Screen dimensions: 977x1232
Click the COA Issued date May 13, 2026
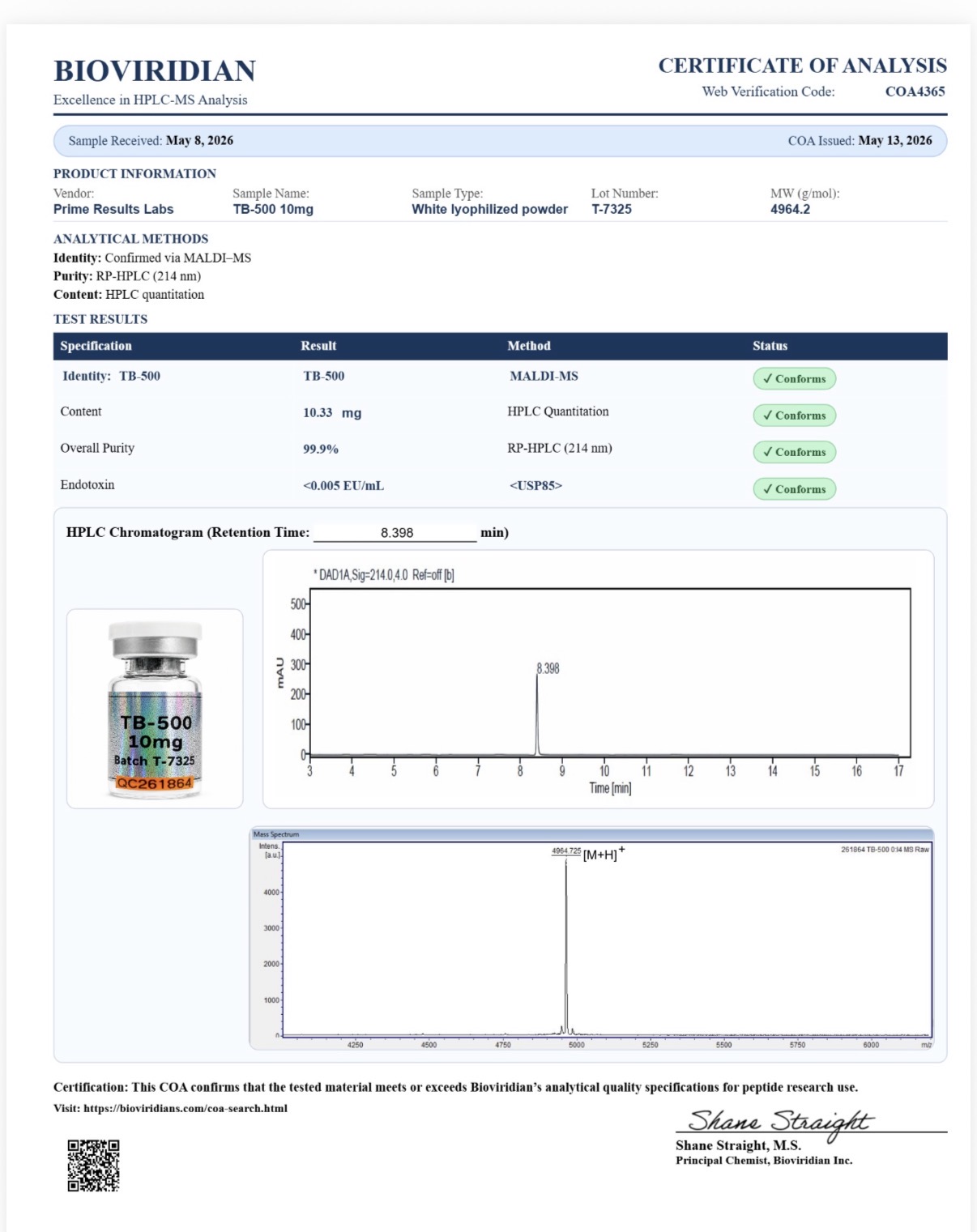pyautogui.click(x=895, y=140)
